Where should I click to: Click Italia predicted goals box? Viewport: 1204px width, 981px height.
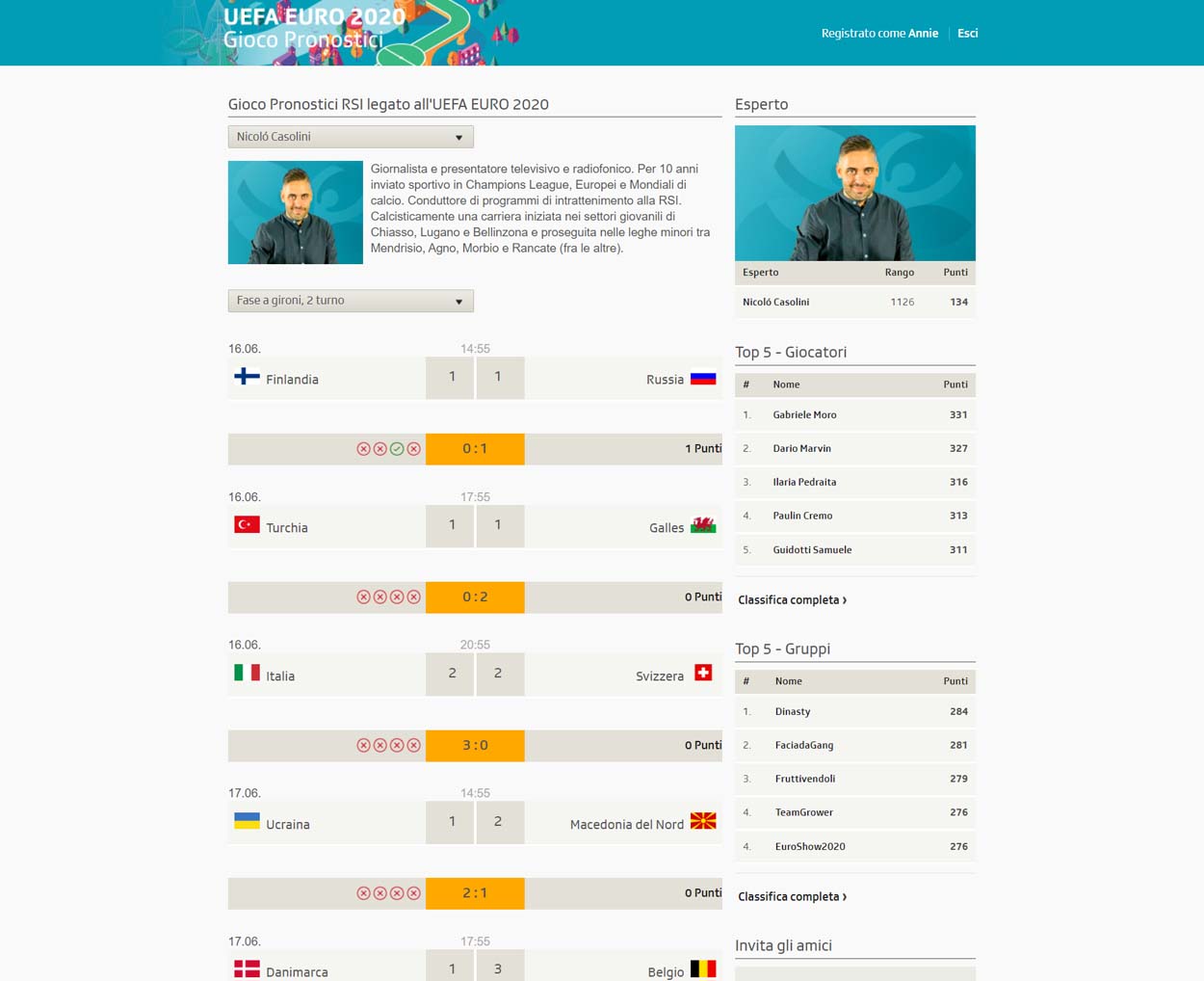pyautogui.click(x=450, y=674)
